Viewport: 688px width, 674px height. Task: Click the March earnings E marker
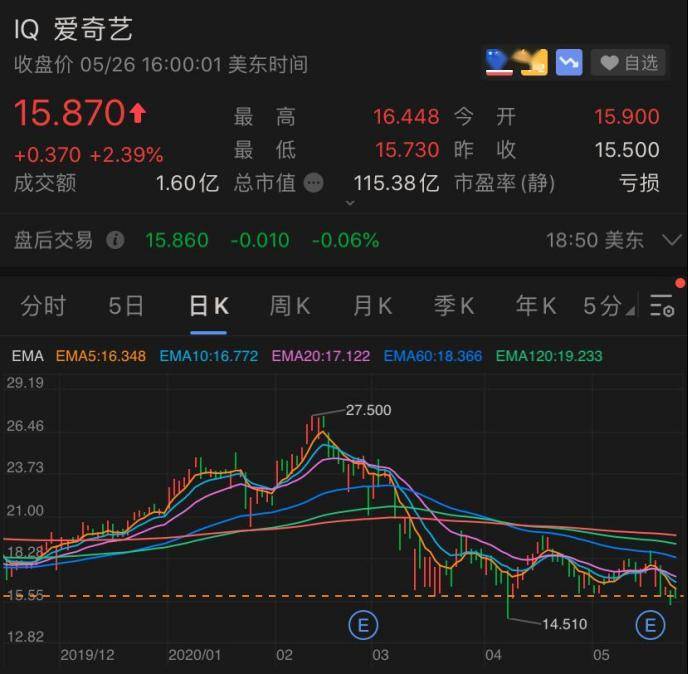pos(362,626)
